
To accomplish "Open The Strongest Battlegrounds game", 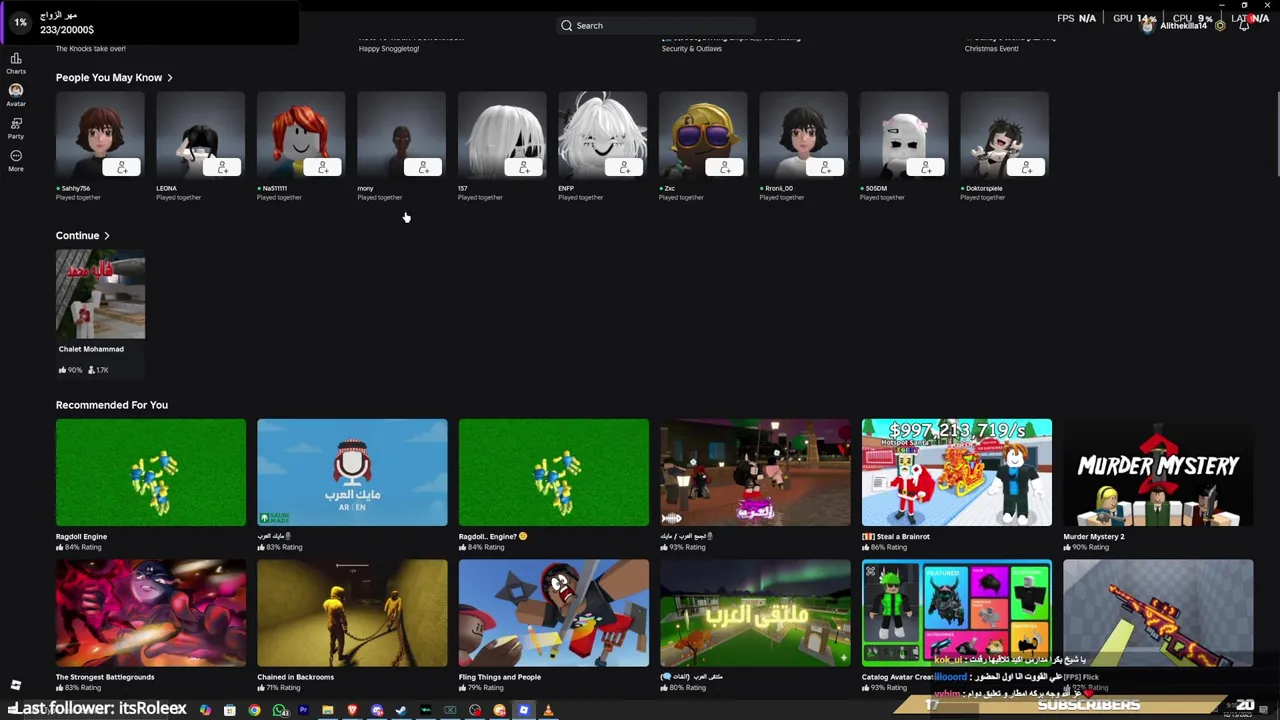I will (151, 613).
